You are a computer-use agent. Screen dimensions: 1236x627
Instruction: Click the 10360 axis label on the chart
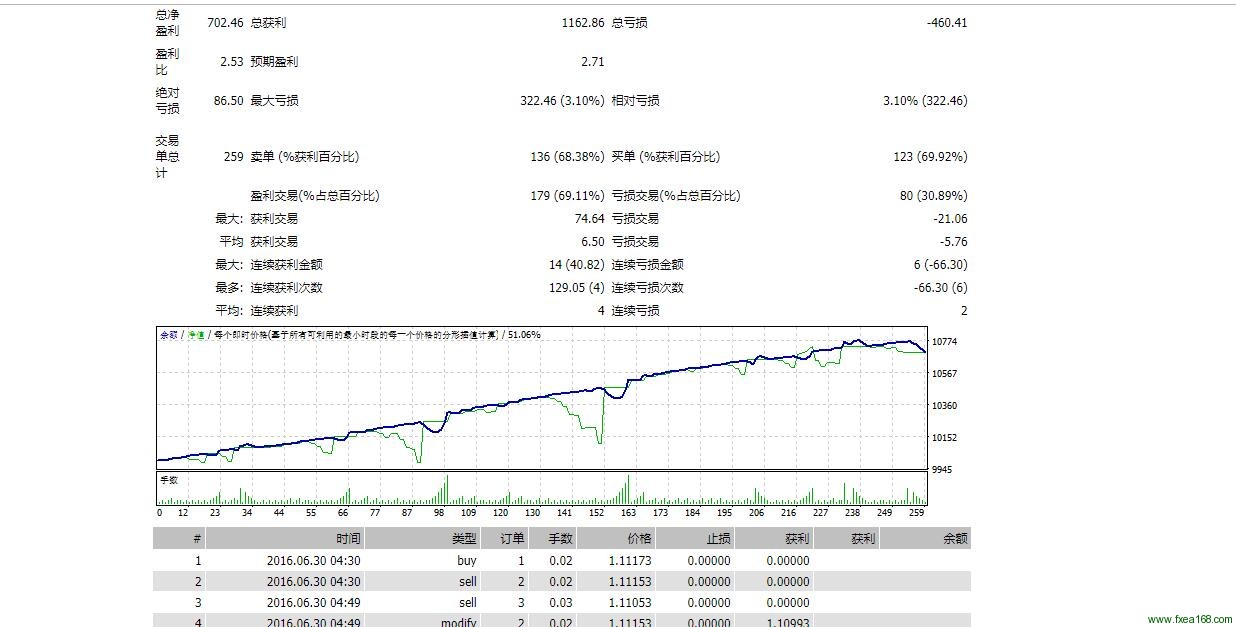pyautogui.click(x=944, y=405)
